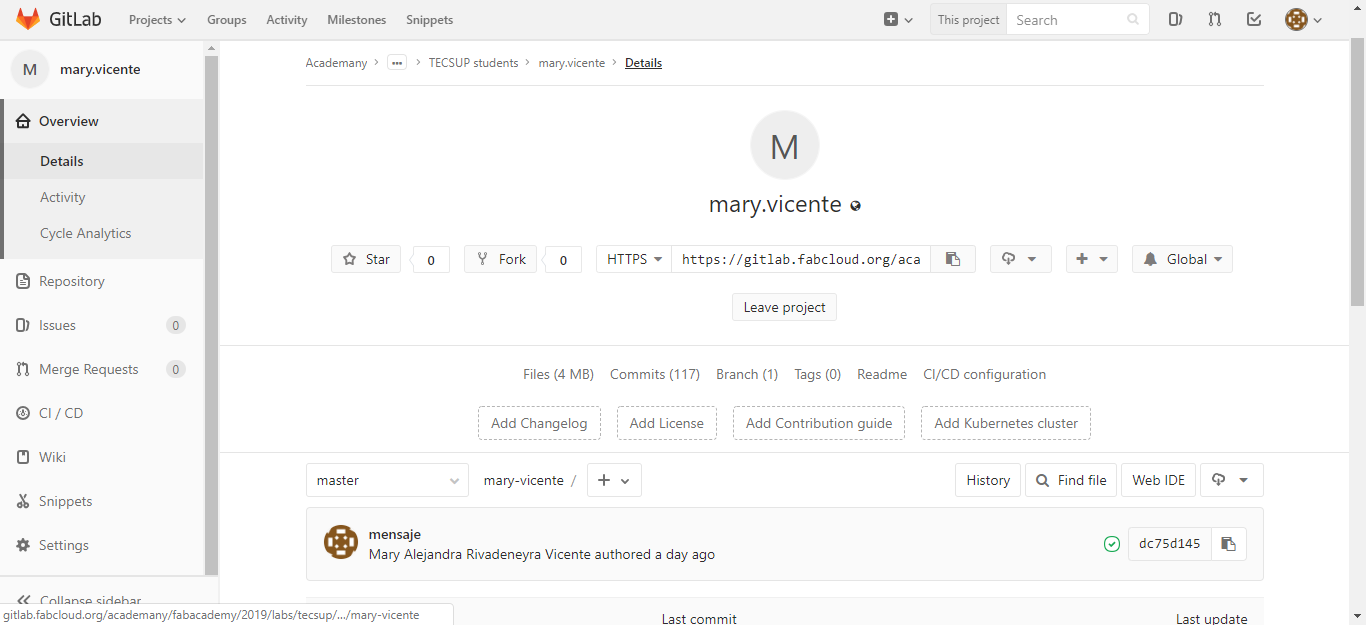1366x625 pixels.
Task: Open the Academany breadcrumb link
Action: (x=336, y=62)
